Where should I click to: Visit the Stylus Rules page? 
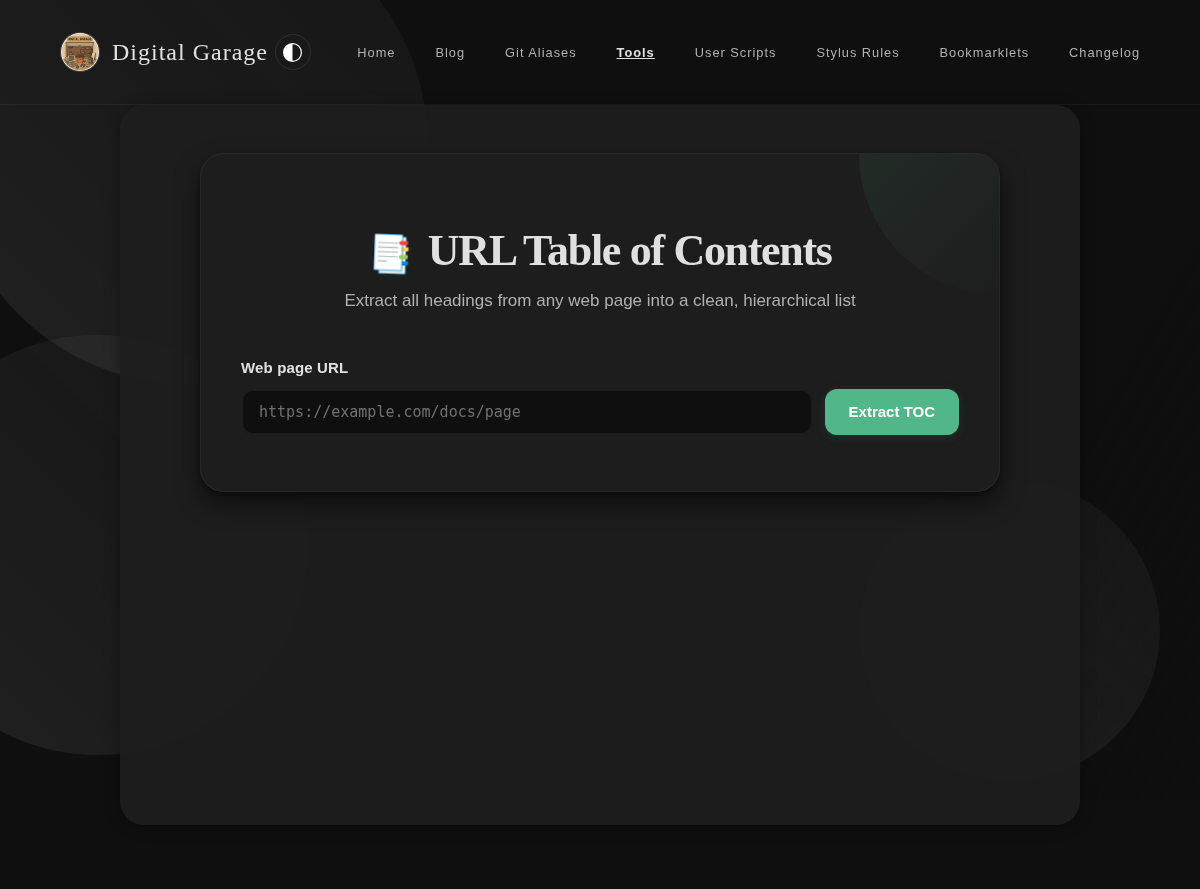(x=858, y=52)
